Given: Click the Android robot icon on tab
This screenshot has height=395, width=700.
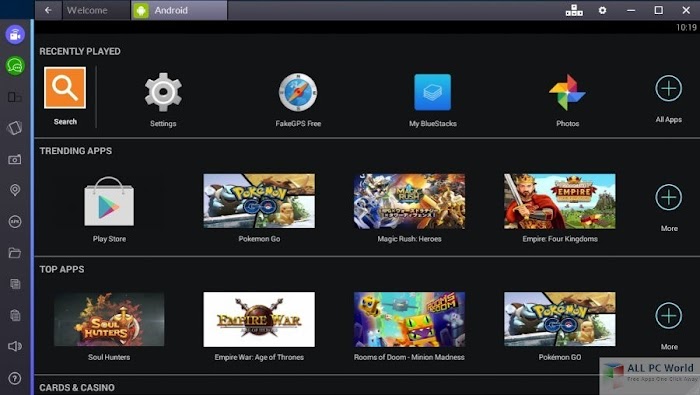Looking at the screenshot, I should (x=141, y=10).
